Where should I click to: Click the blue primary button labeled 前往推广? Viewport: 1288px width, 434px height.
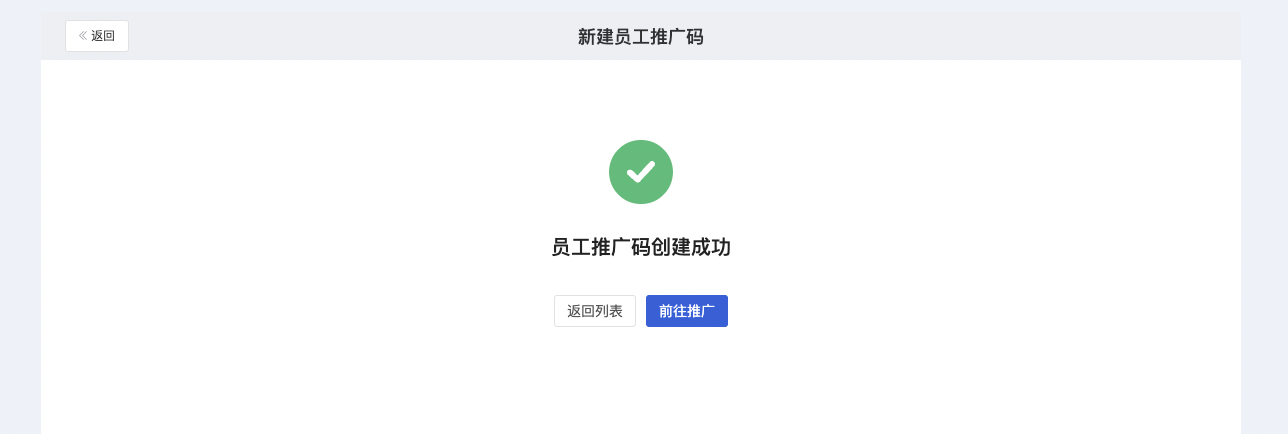point(687,311)
